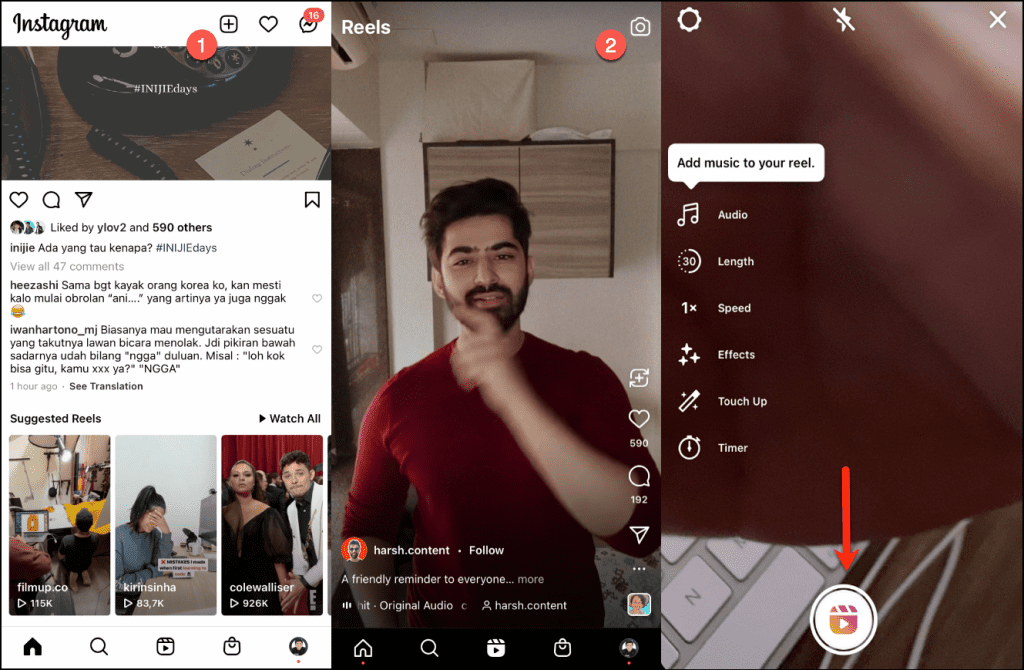Like heezashi's comment small heart

pyautogui.click(x=317, y=298)
